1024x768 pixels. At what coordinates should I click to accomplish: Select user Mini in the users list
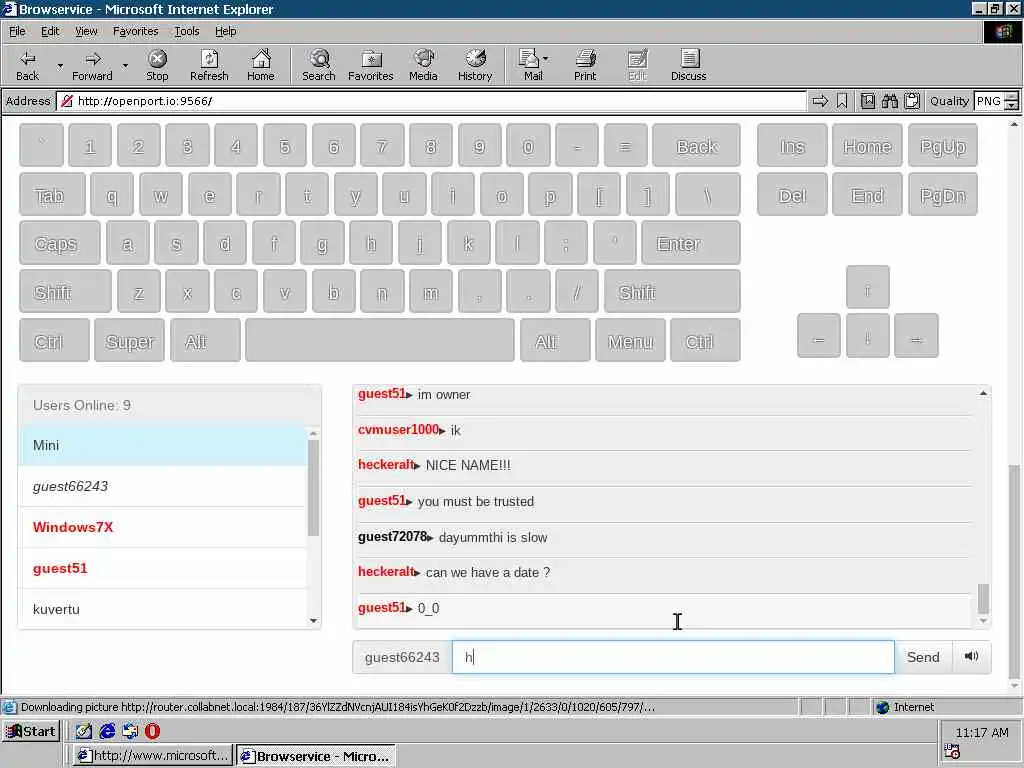click(163, 445)
